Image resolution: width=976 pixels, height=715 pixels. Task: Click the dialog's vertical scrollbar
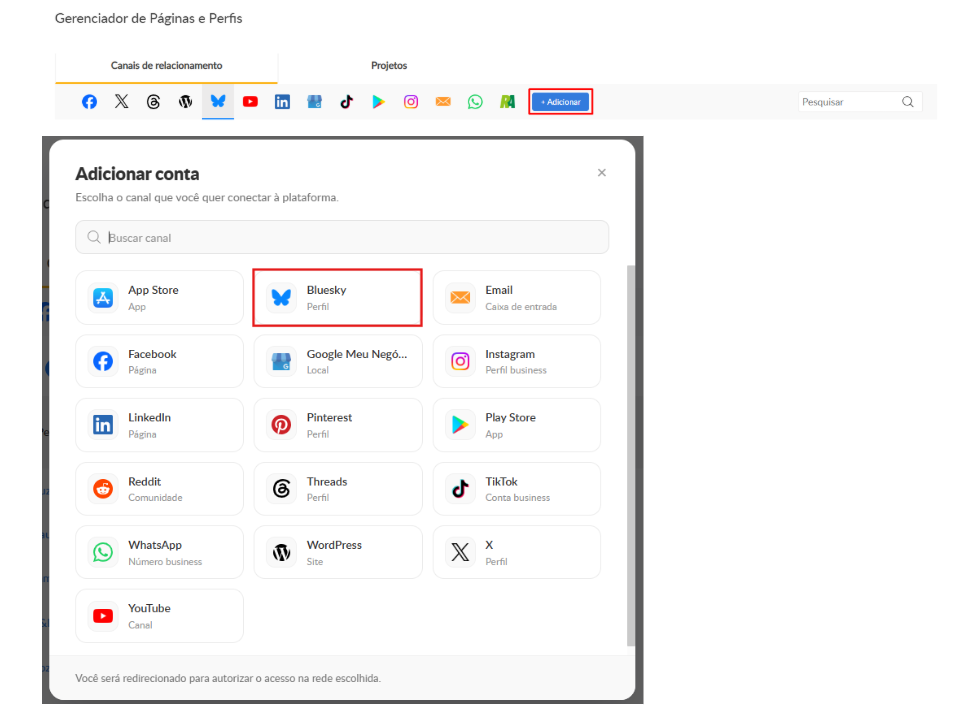click(631, 456)
